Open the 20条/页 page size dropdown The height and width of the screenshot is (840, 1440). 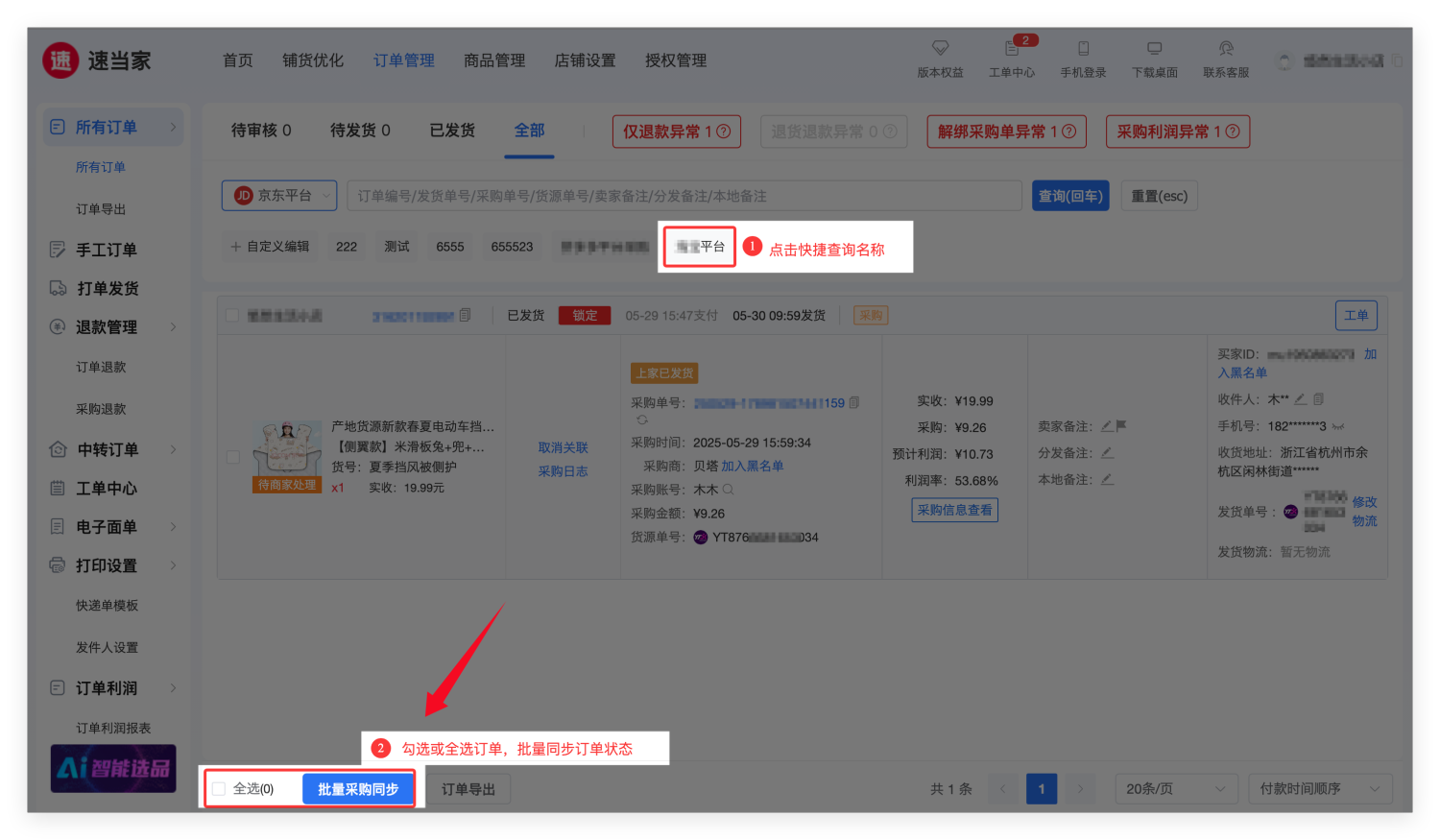[x=1175, y=789]
